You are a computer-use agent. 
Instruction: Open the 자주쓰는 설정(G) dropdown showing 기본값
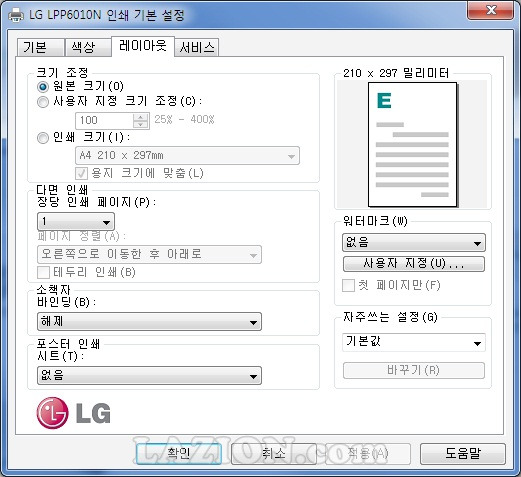coord(414,342)
